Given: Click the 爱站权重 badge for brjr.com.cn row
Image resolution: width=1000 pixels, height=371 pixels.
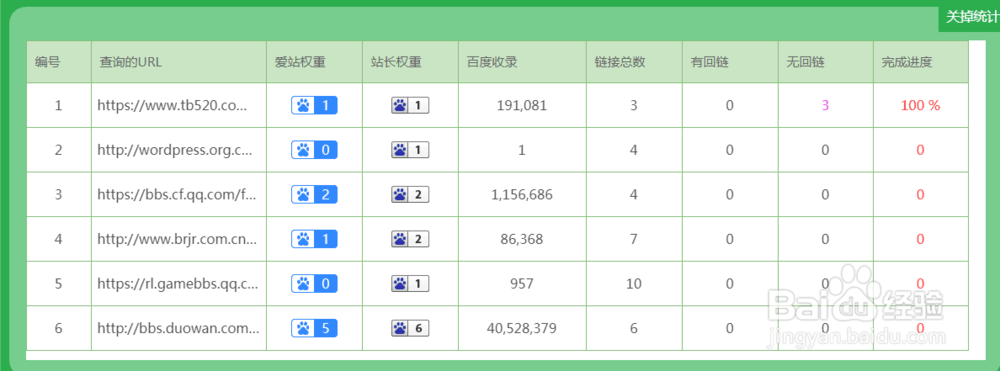Looking at the screenshot, I should [x=314, y=239].
